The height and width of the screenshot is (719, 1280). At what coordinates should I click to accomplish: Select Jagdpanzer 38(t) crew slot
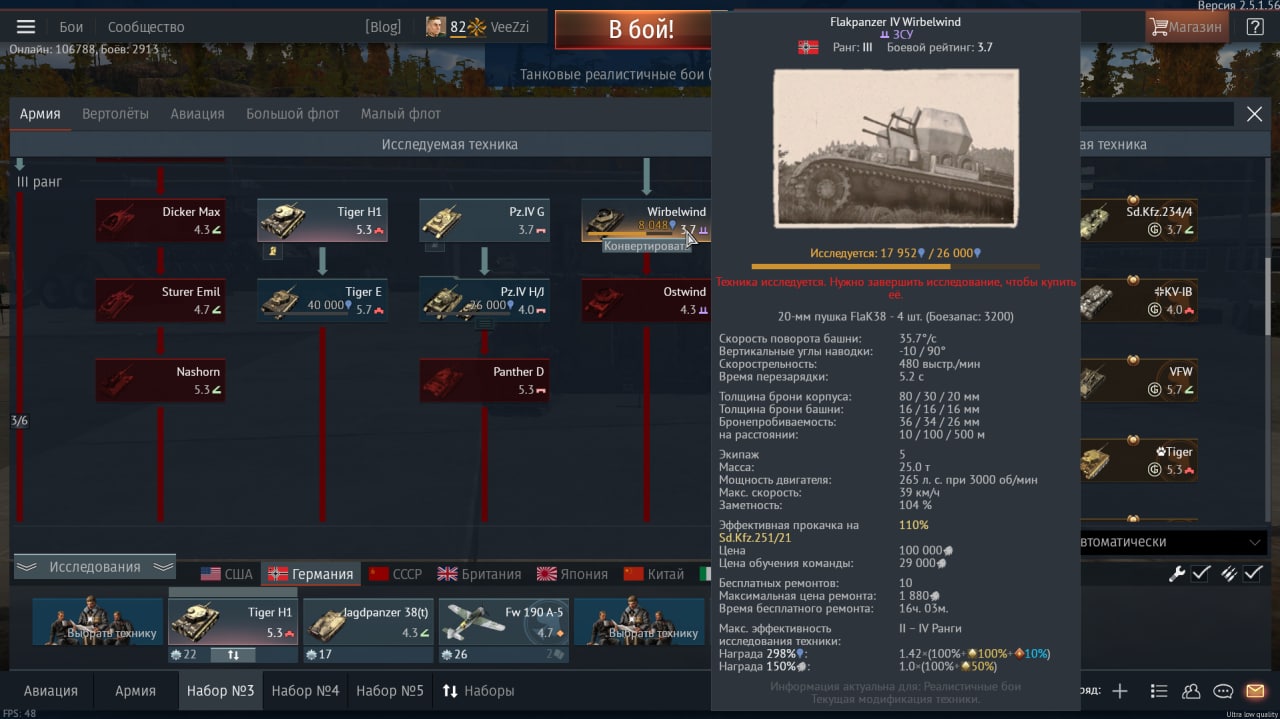click(368, 622)
